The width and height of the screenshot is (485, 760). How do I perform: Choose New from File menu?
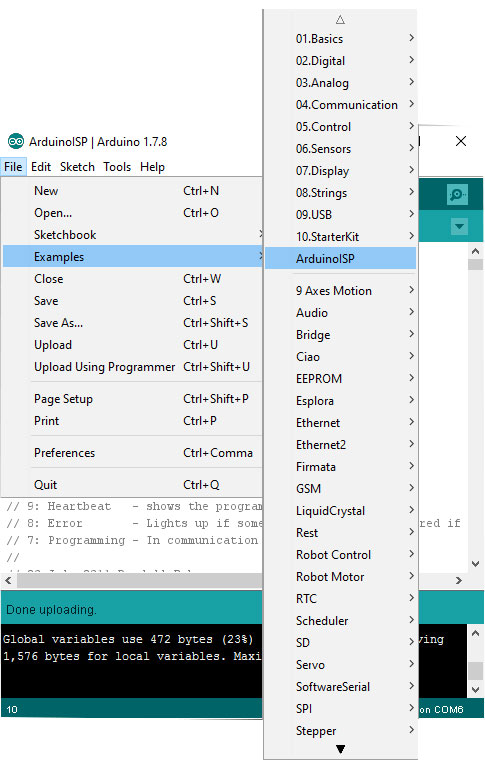tap(133, 191)
